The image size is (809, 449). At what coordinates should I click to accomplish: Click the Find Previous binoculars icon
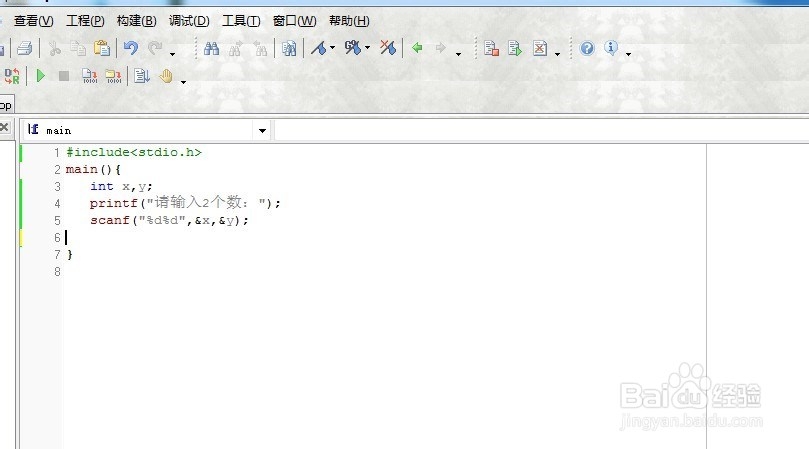pyautogui.click(x=261, y=49)
